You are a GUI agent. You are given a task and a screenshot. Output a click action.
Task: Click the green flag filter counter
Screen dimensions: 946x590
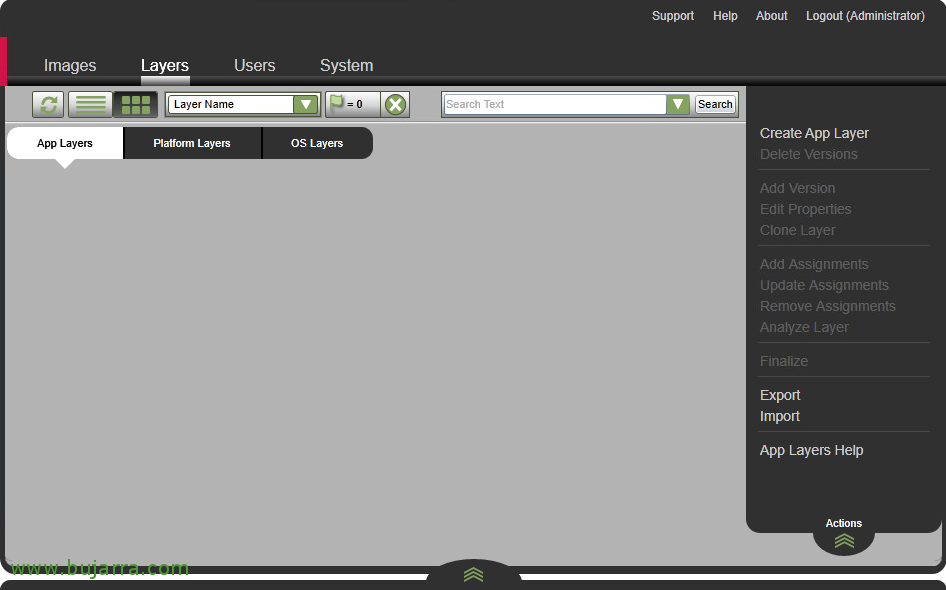[x=353, y=104]
